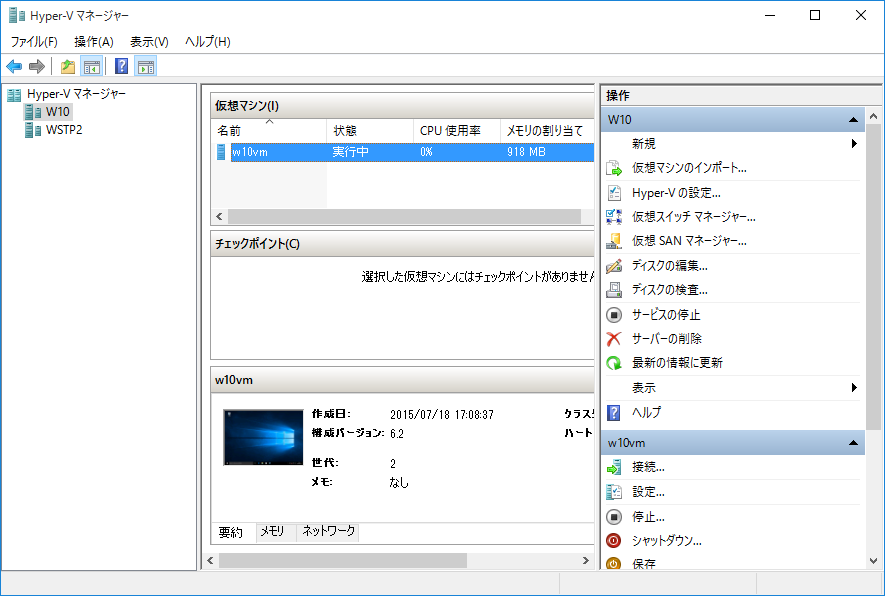The width and height of the screenshot is (885, 596).
Task: Toggle the console tree pane toolbar icon
Action: [x=91, y=67]
